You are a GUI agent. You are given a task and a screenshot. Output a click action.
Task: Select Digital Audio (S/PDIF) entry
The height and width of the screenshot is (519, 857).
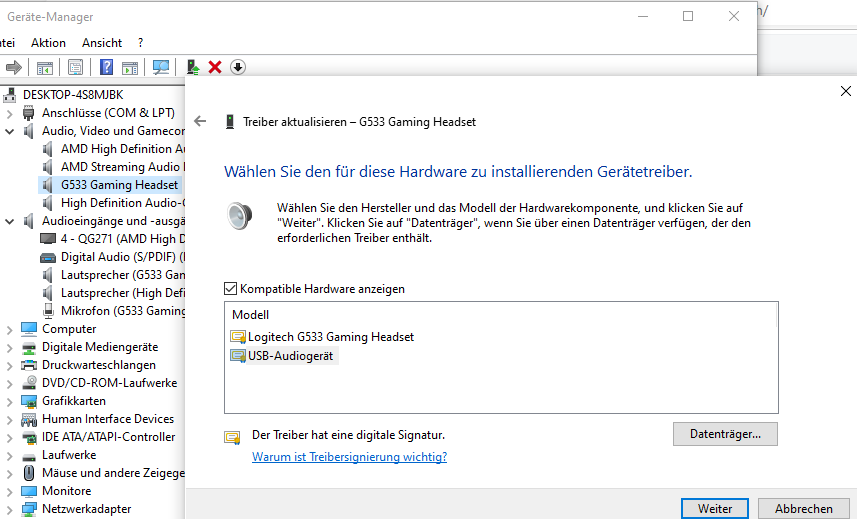(x=122, y=257)
